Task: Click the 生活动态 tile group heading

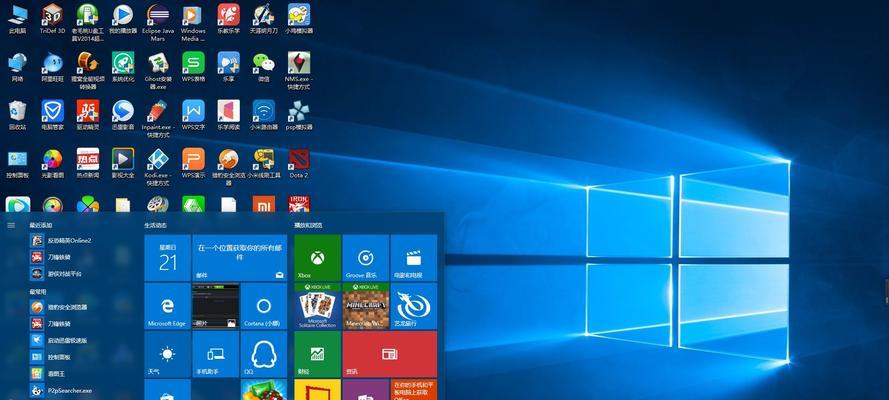Action: pos(155,225)
